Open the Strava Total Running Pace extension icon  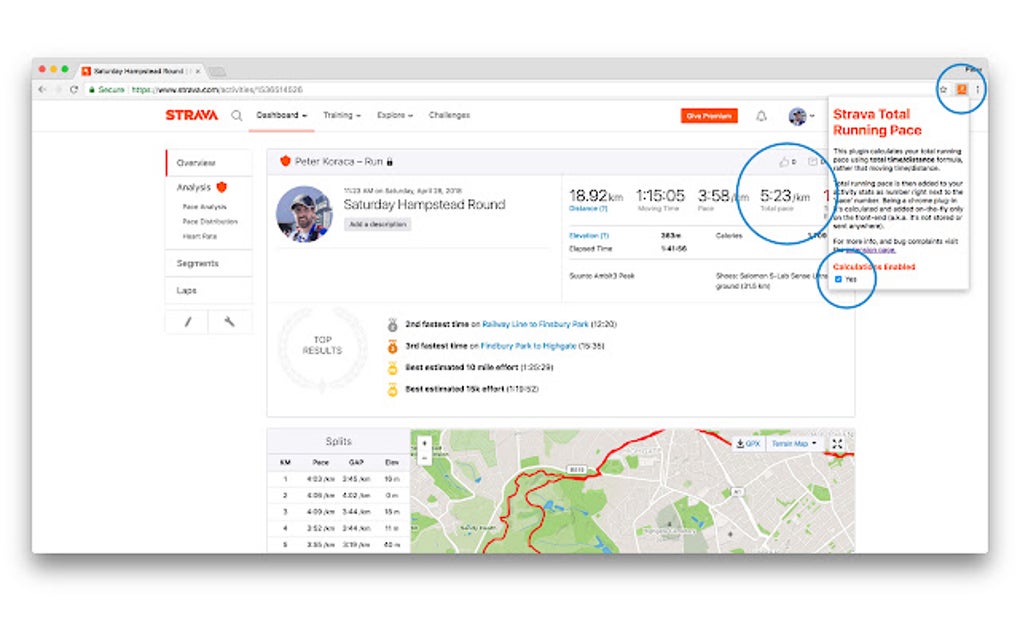[960, 89]
